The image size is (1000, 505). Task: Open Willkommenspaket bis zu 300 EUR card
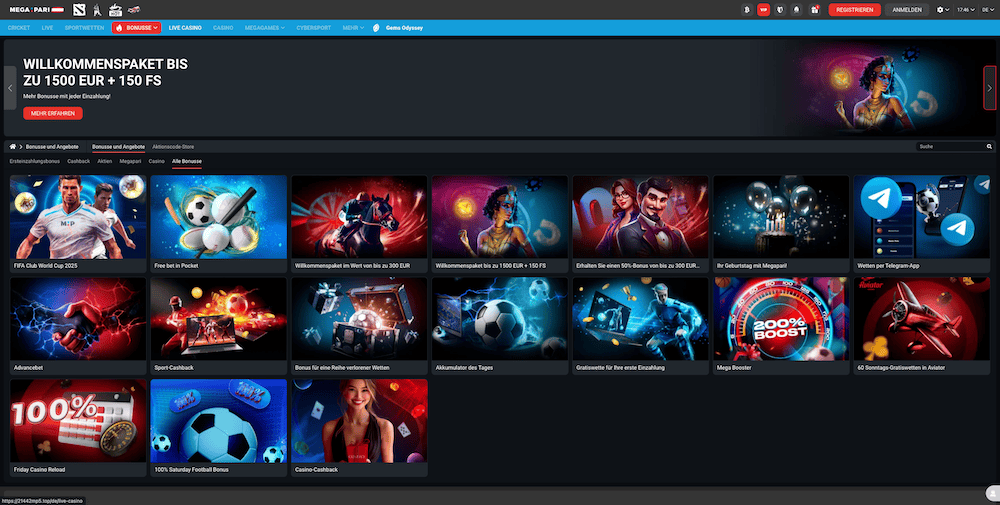(359, 224)
